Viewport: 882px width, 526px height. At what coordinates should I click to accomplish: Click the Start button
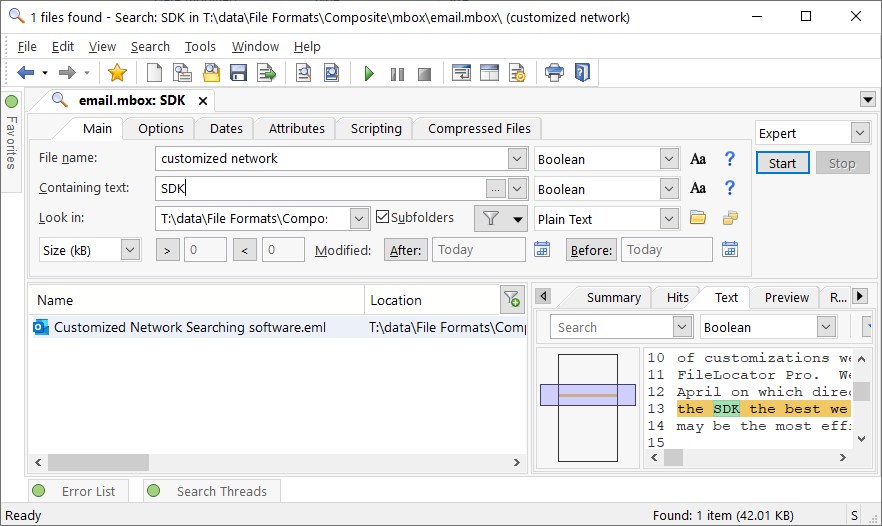782,163
